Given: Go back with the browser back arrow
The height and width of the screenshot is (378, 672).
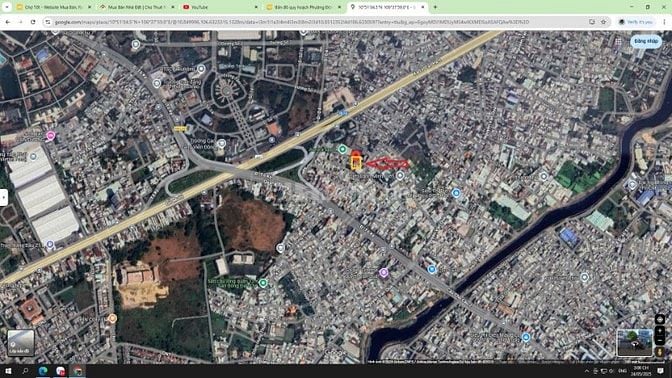Looking at the screenshot, I should coord(8,22).
